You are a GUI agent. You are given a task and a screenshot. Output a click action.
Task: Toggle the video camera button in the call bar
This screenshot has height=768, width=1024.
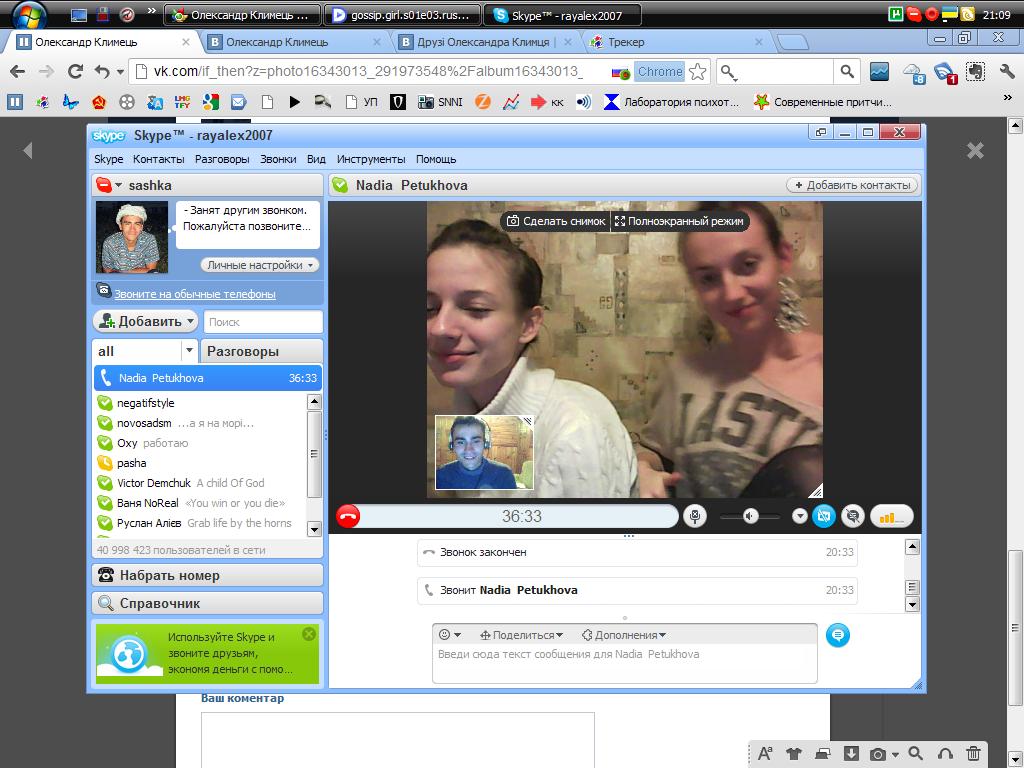(x=824, y=516)
